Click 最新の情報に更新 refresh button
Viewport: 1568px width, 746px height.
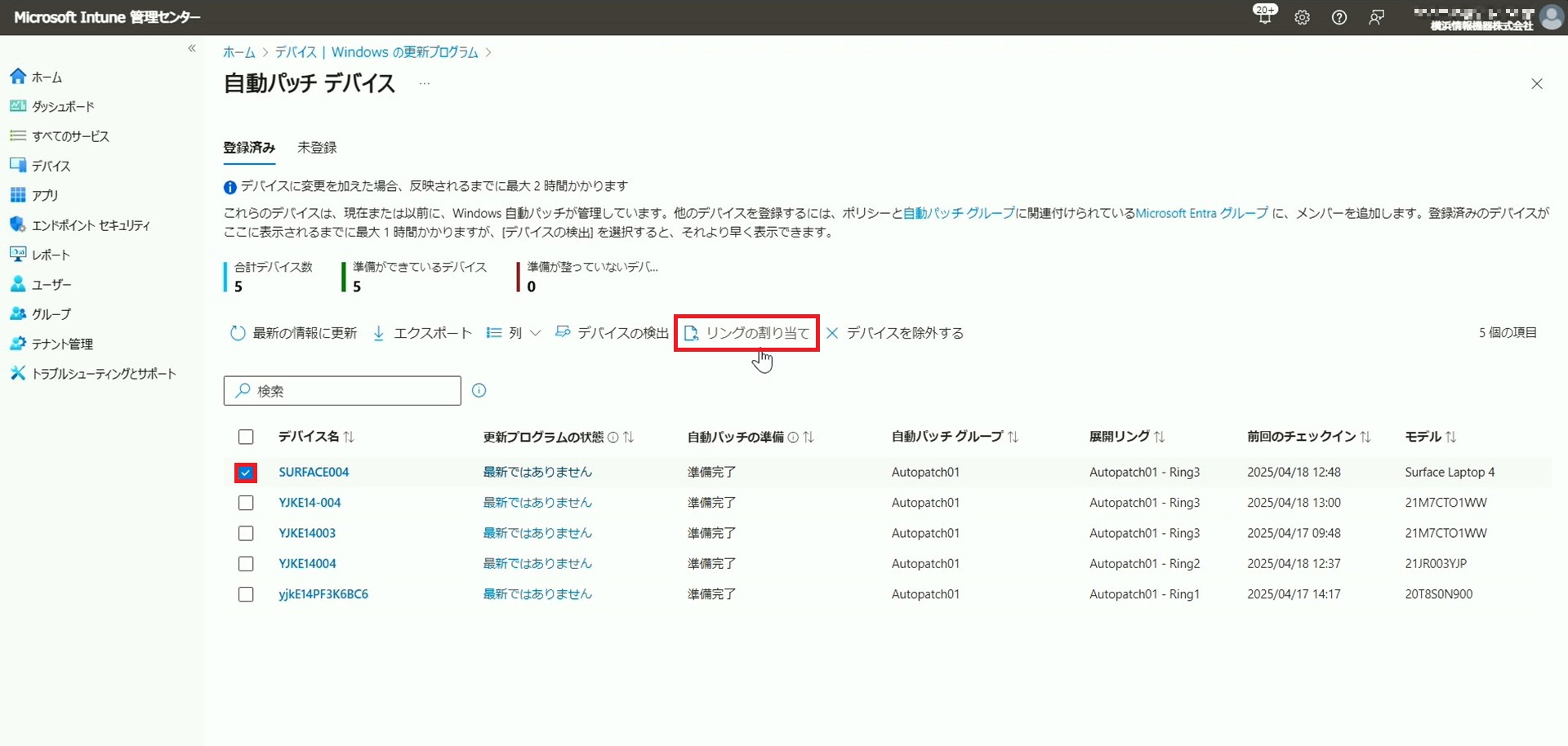[x=293, y=333]
